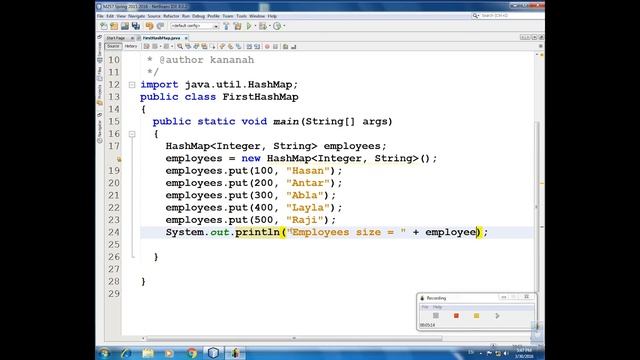Close the FirstHashMap.java tab
The image size is (640, 360).
coord(186,38)
